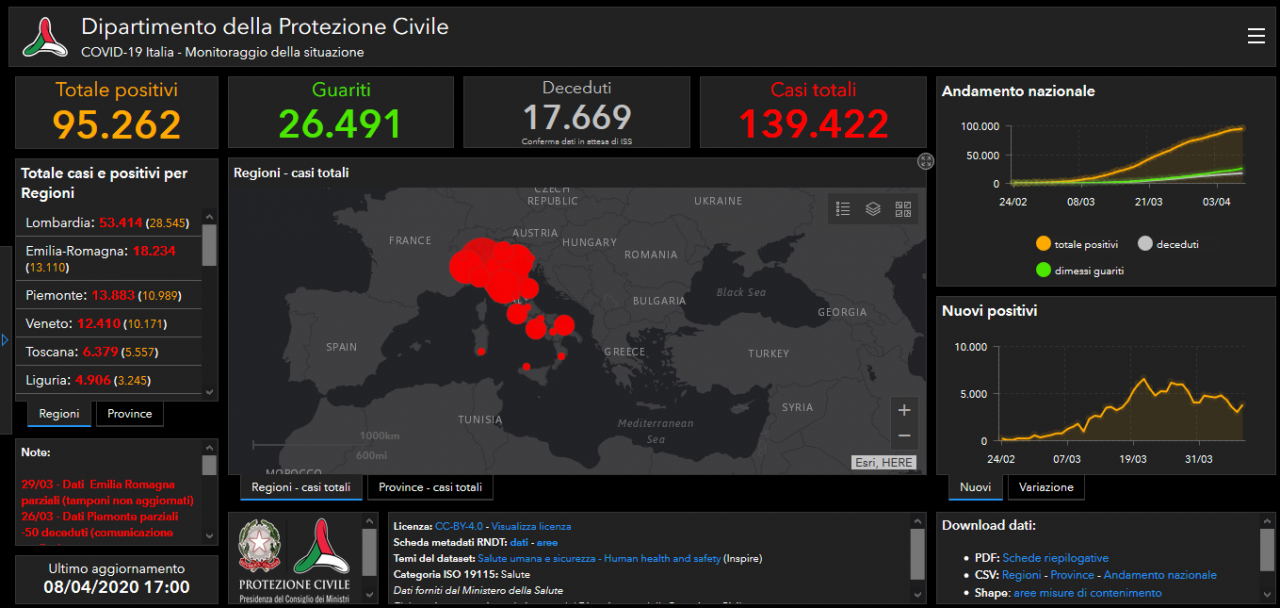Open the map layers icon
This screenshot has width=1280, height=608.
coord(873,209)
